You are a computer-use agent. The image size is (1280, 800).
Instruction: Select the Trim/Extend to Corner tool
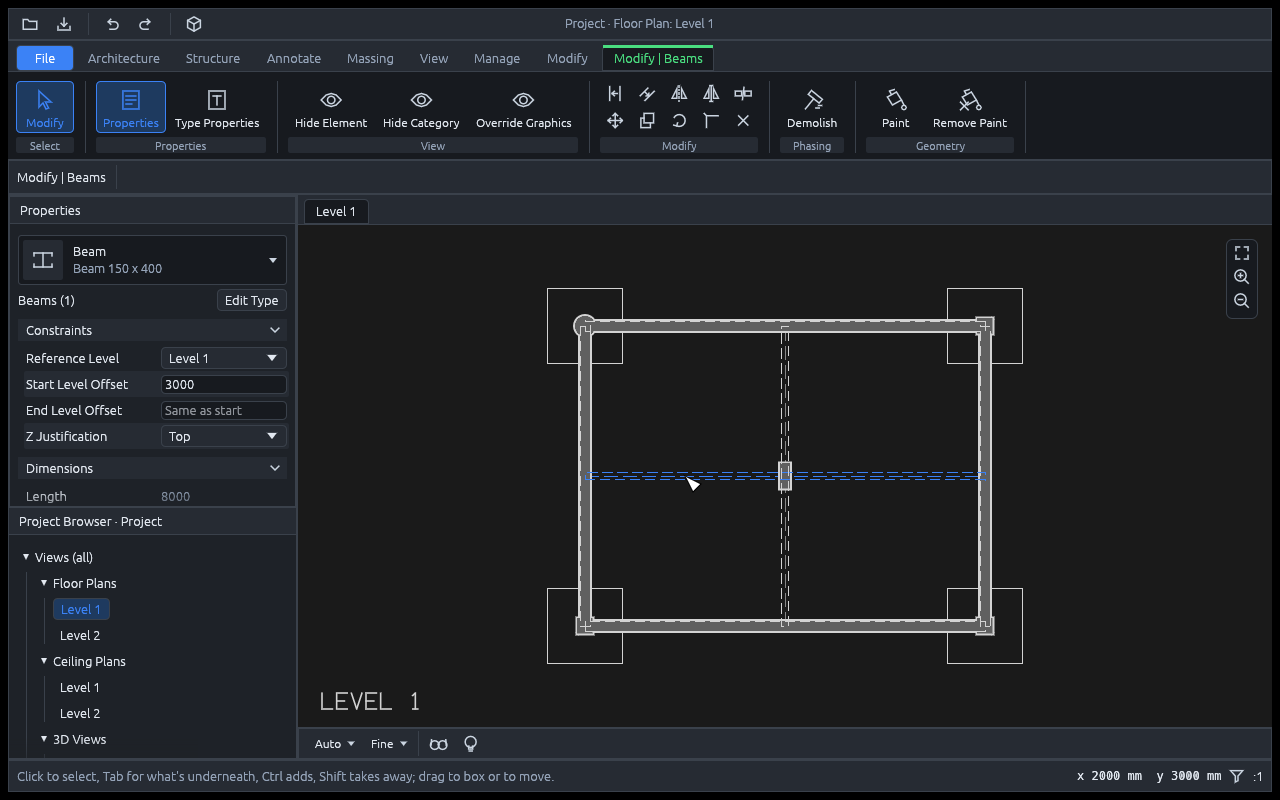pos(711,121)
